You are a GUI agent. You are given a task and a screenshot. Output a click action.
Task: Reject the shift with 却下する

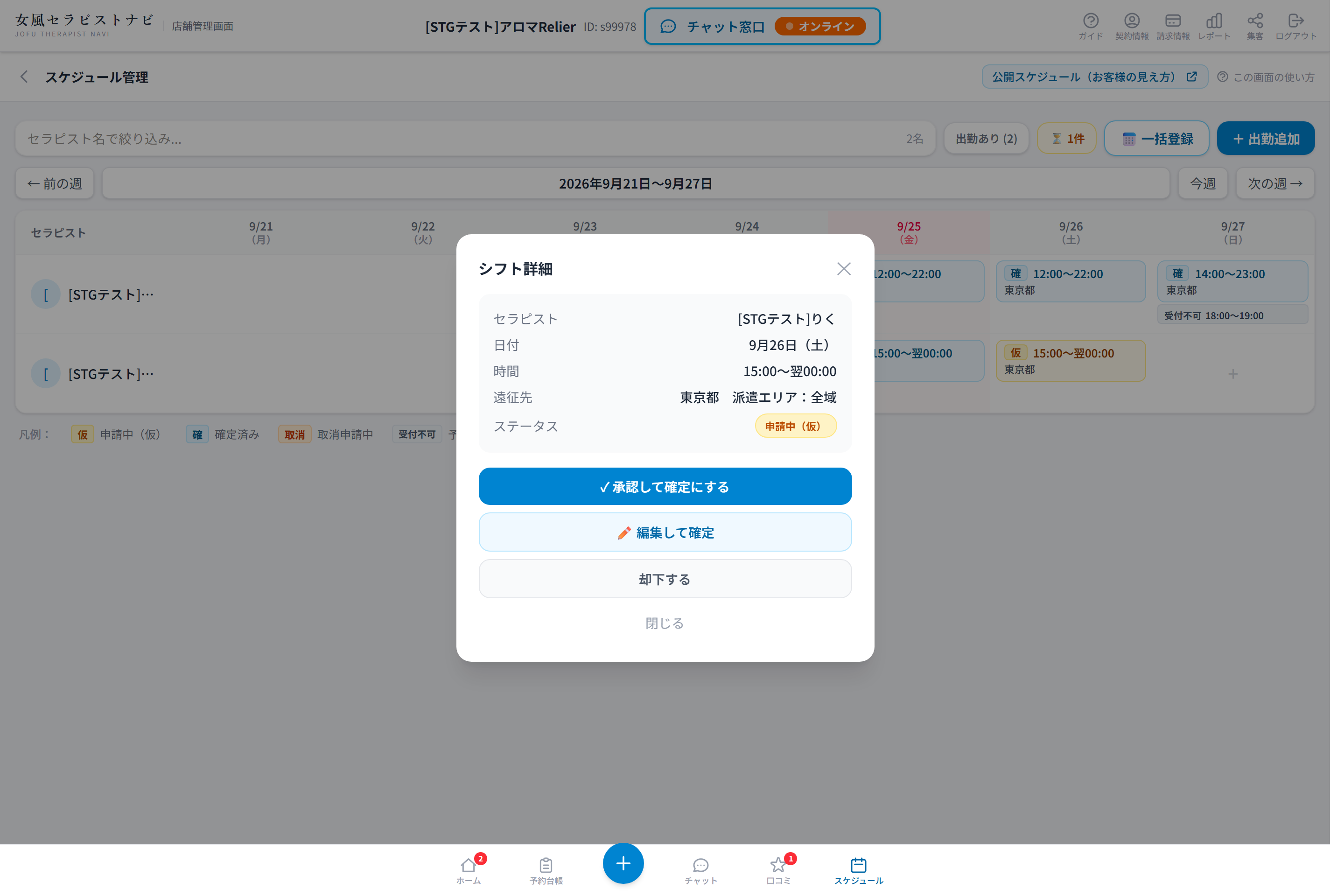(665, 579)
